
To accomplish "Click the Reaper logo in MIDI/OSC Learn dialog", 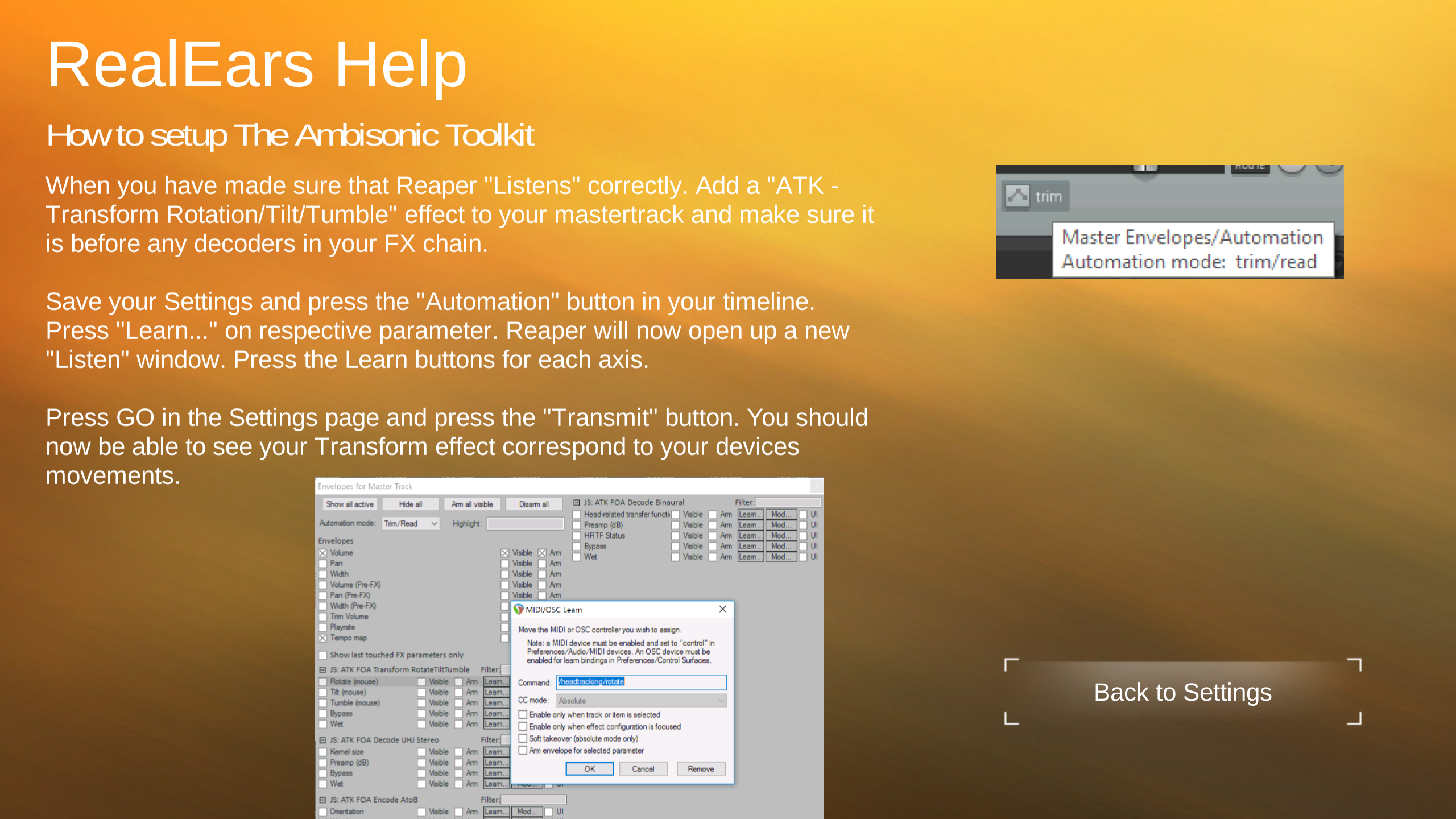I will click(518, 609).
